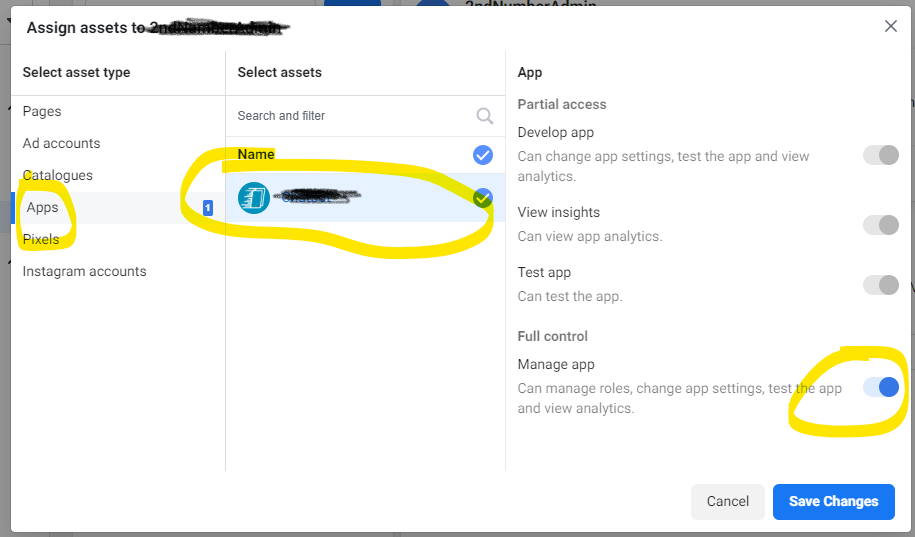This screenshot has width=915, height=537.
Task: Uncheck the selected app's checkbox
Action: [483, 198]
